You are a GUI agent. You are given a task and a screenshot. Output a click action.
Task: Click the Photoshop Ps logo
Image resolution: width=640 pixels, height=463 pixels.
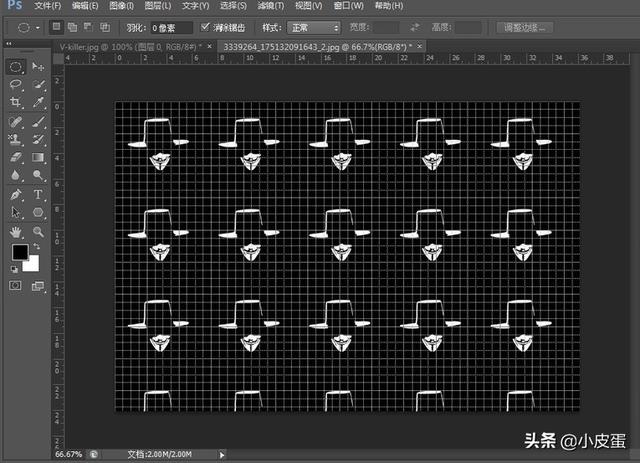click(15, 5)
